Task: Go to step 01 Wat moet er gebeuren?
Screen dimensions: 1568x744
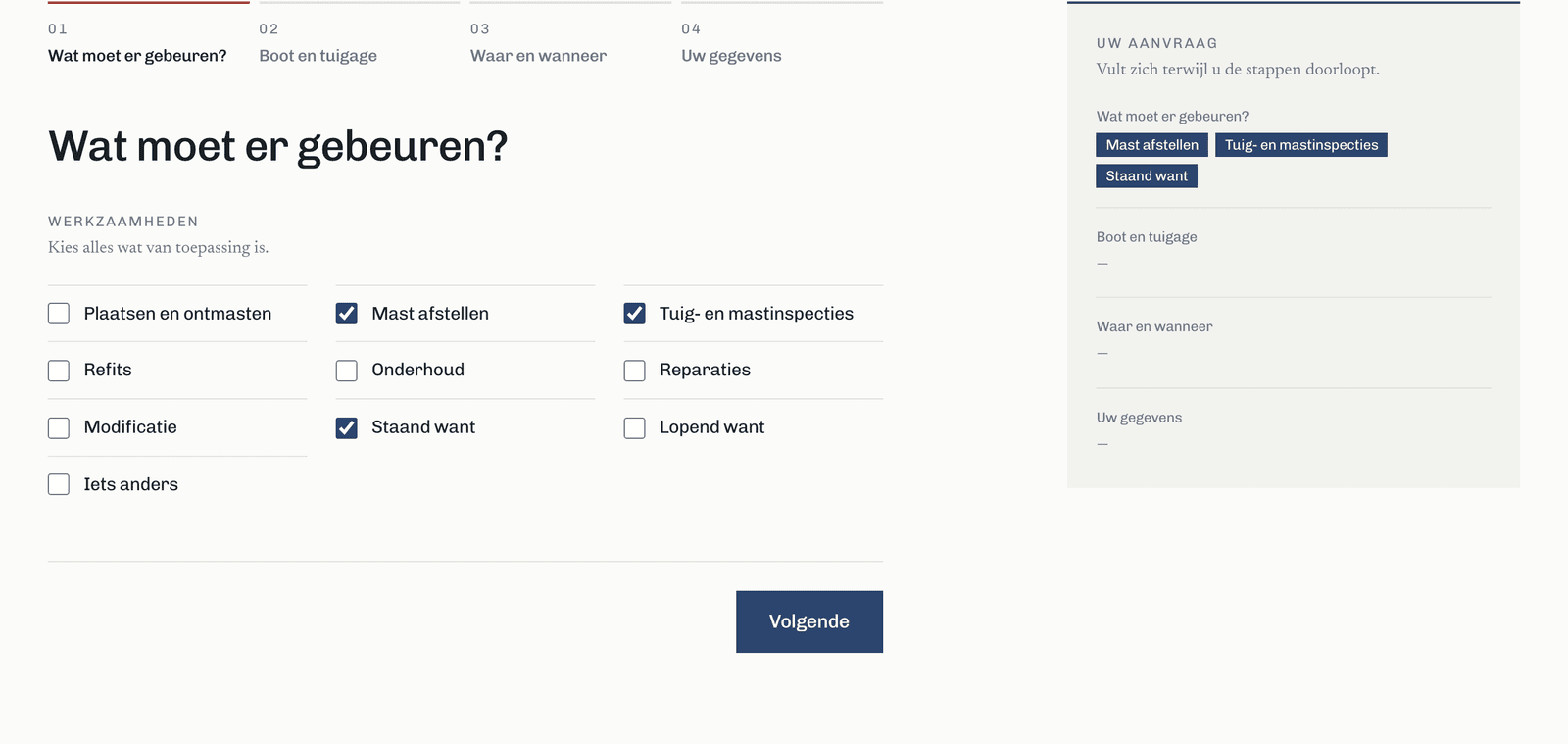Action: [149, 36]
